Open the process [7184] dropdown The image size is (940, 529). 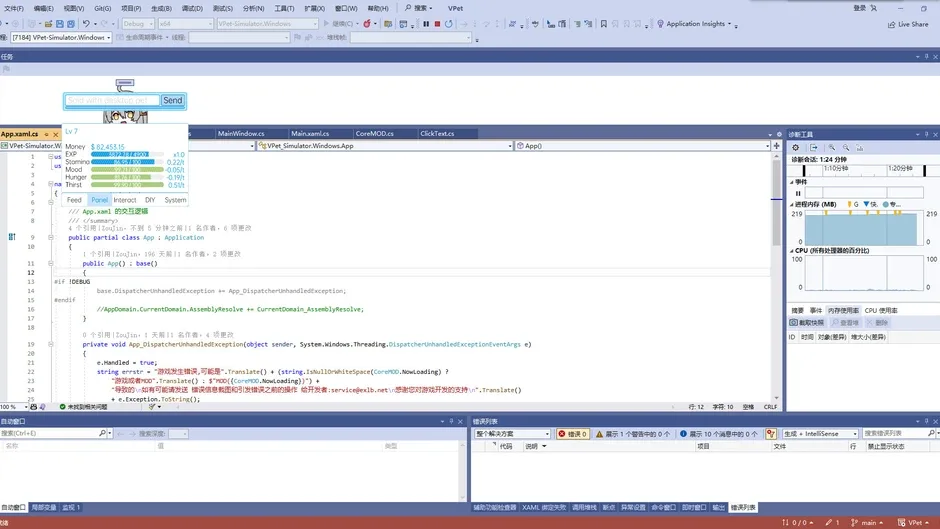61,37
